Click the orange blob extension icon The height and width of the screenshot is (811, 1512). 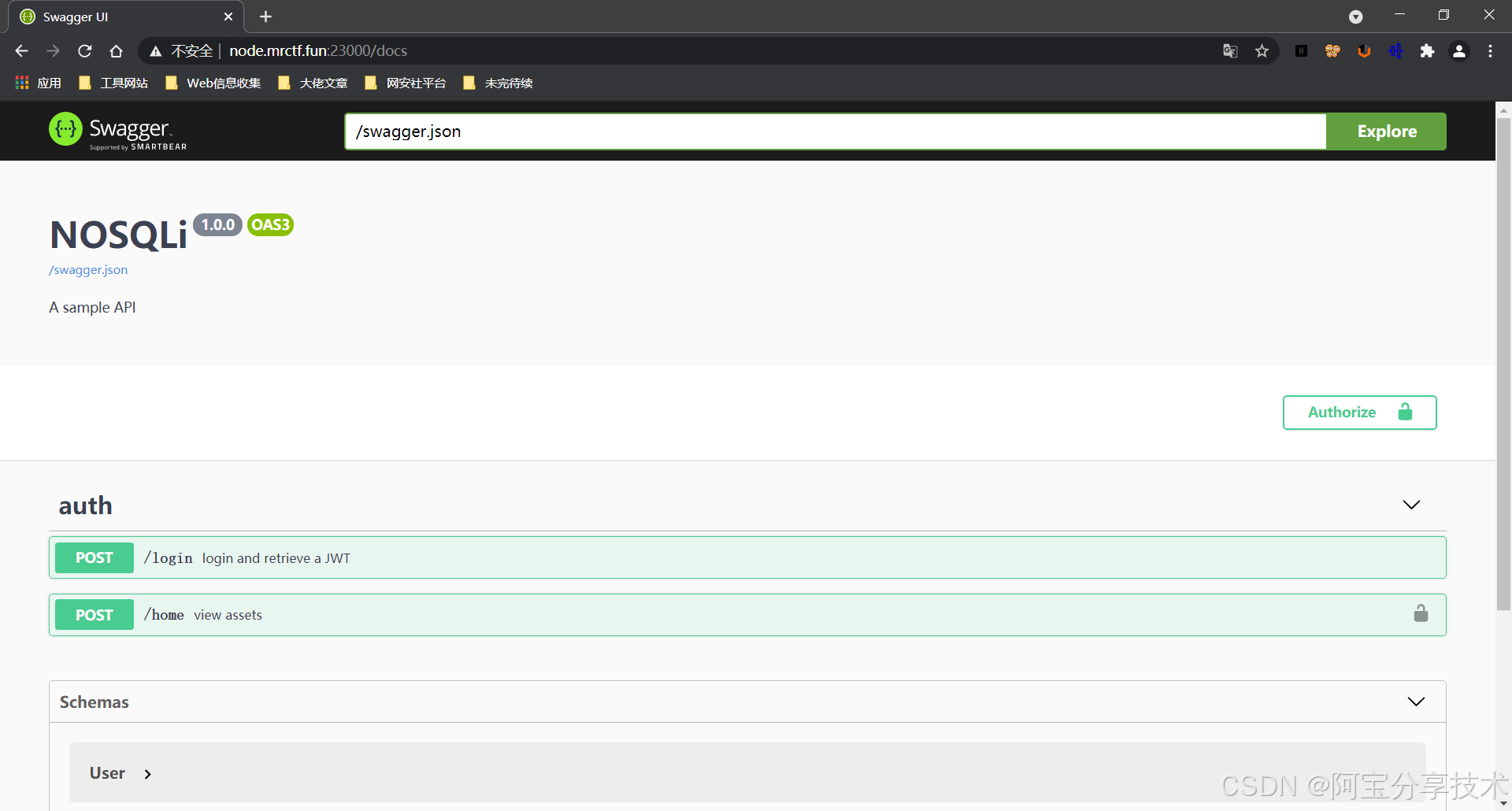pos(1332,51)
